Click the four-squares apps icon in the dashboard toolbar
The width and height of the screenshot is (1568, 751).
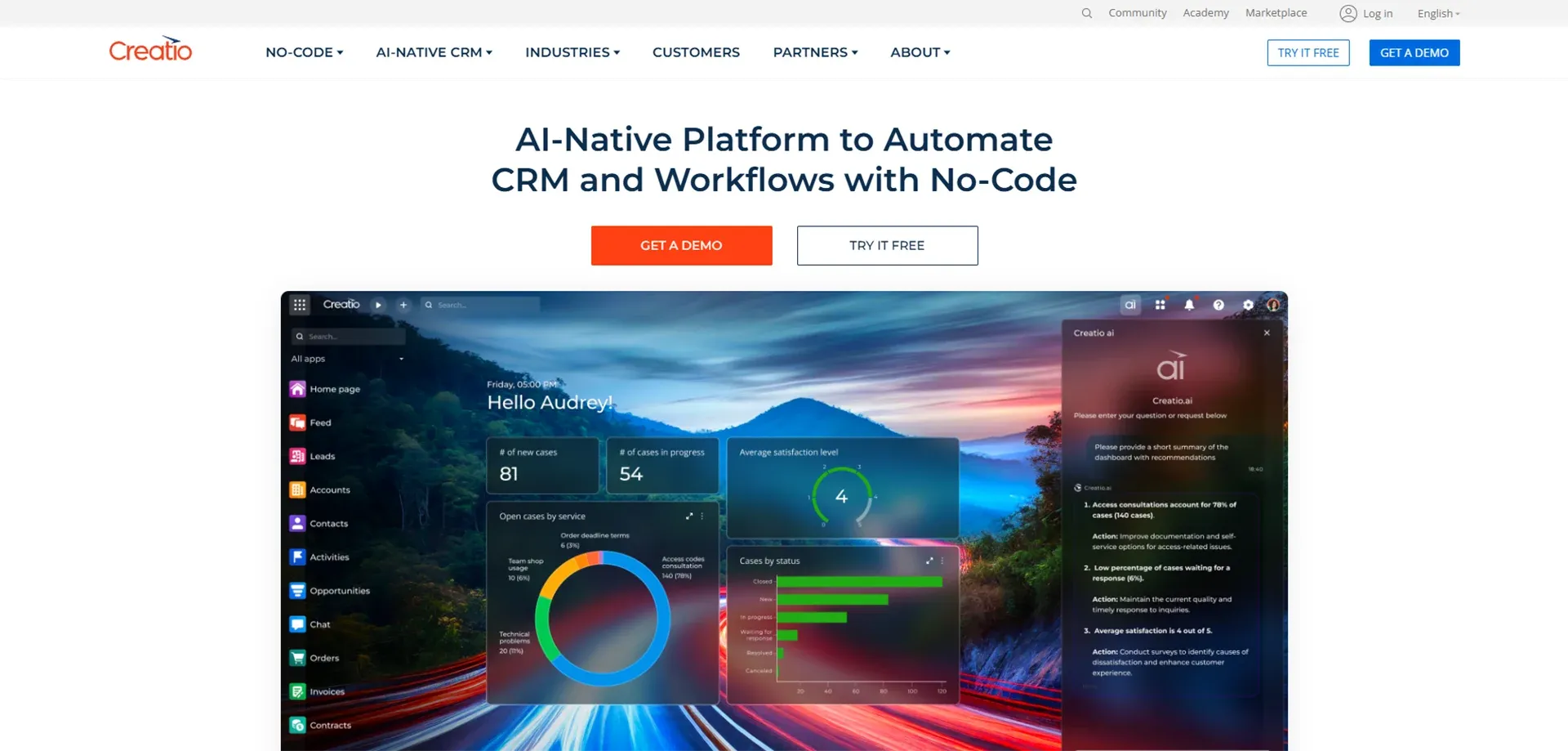1160,305
